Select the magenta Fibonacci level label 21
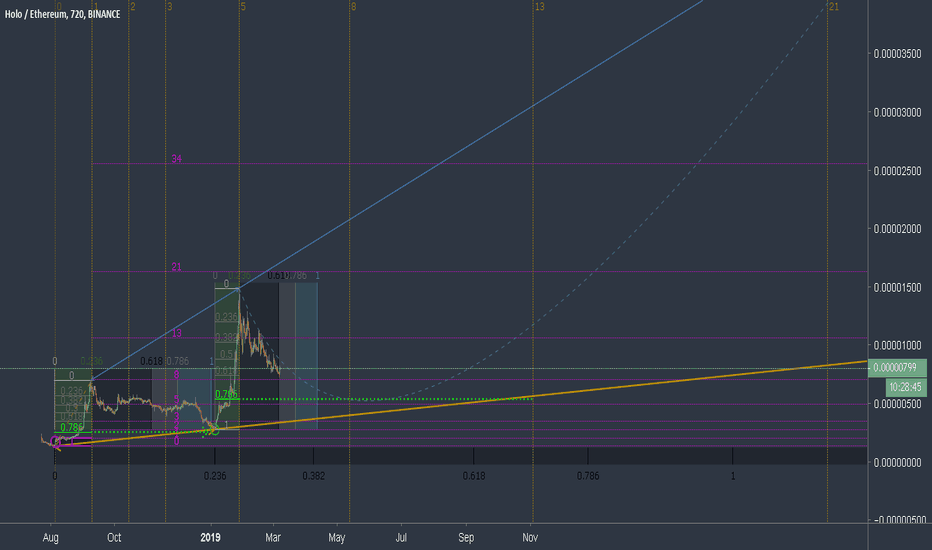Image resolution: width=932 pixels, height=550 pixels. pos(177,267)
